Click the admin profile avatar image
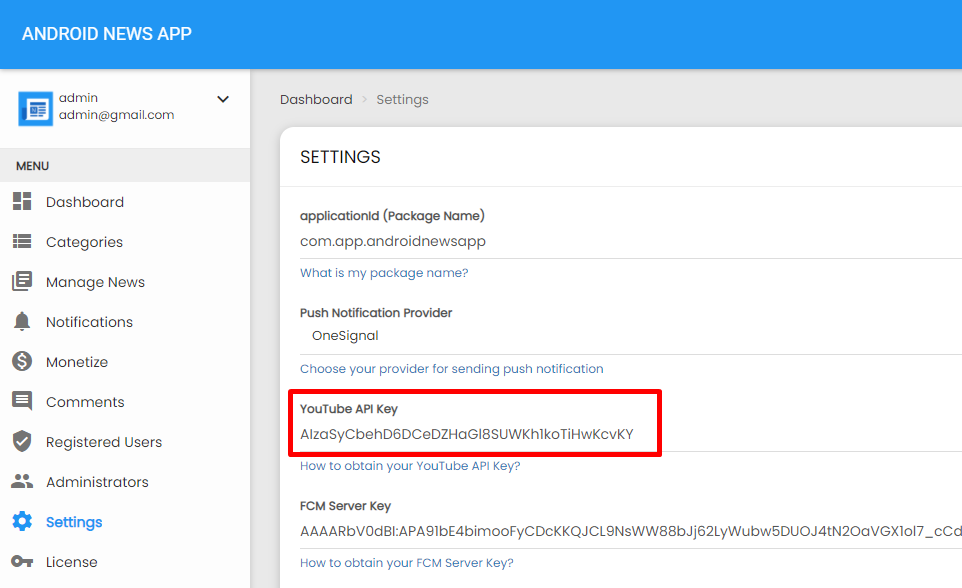962x588 pixels. (36, 109)
